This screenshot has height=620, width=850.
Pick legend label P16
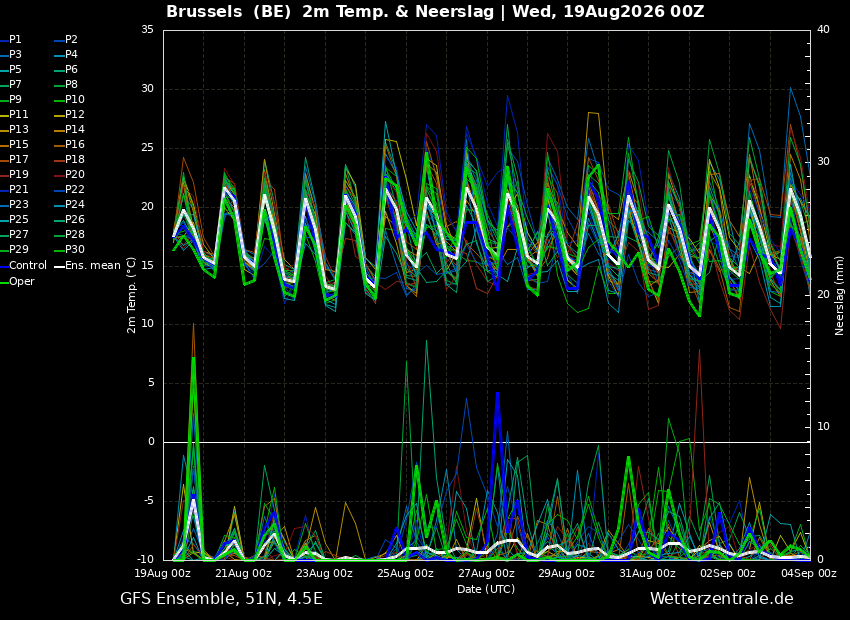70,144
